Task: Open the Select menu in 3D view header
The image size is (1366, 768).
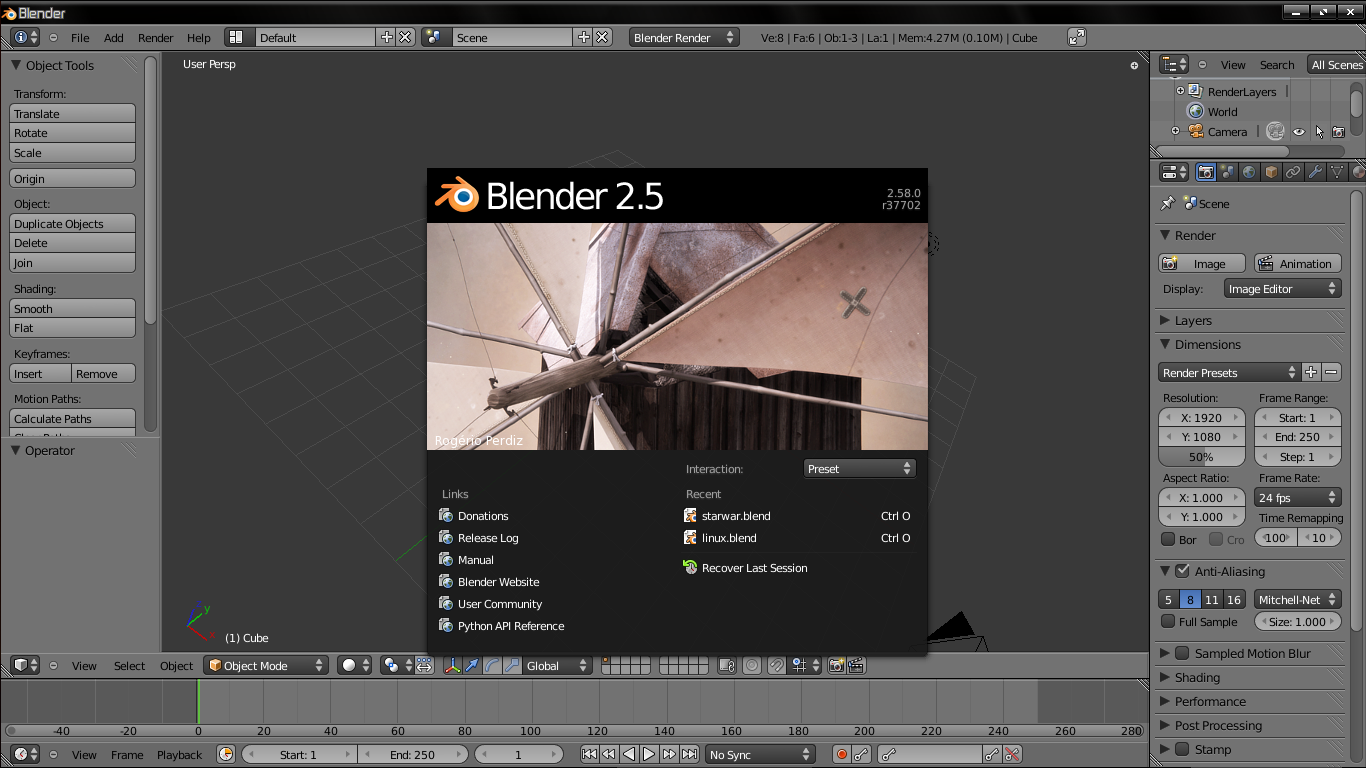Action: pos(129,665)
